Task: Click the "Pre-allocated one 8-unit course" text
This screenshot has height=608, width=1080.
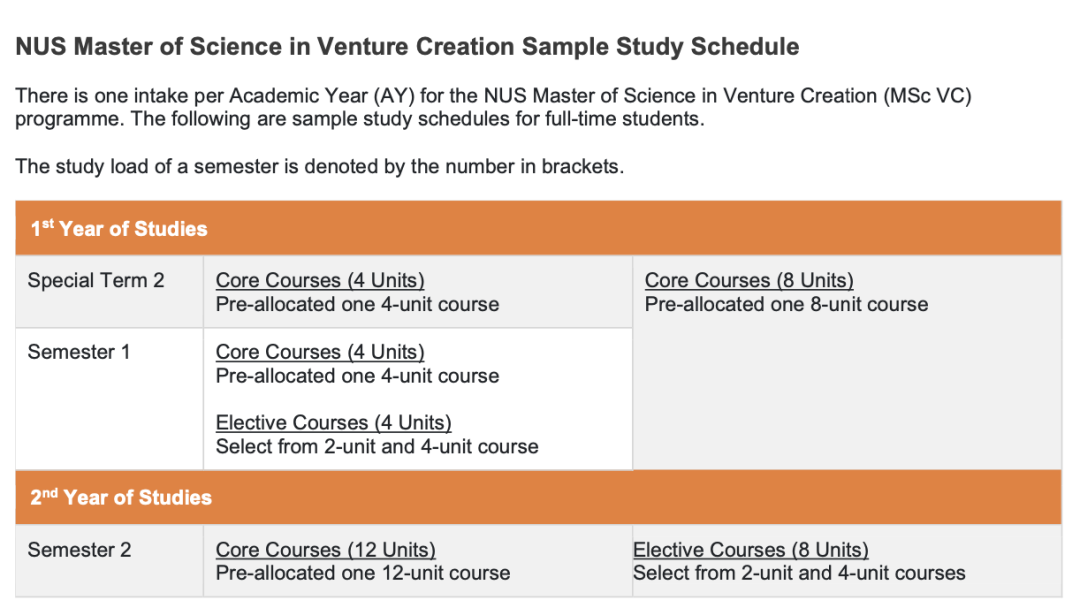Action: (x=786, y=304)
